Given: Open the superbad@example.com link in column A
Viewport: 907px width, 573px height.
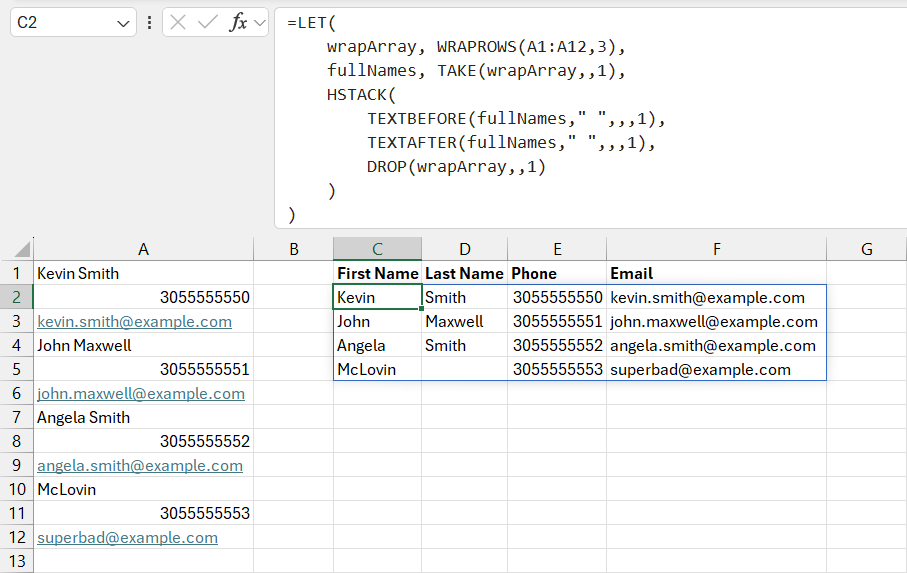Looking at the screenshot, I should pos(127,538).
